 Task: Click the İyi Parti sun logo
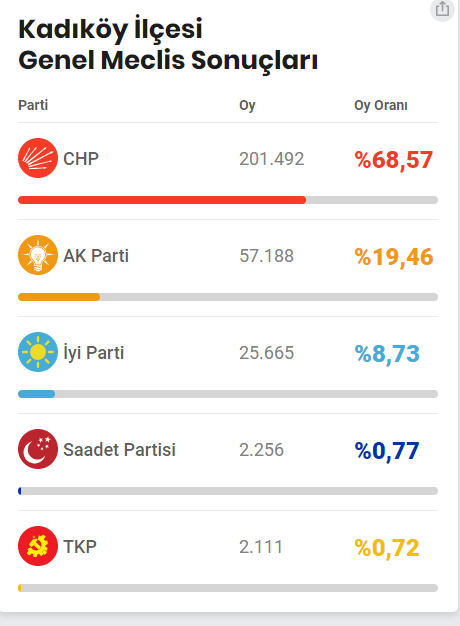click(38, 352)
